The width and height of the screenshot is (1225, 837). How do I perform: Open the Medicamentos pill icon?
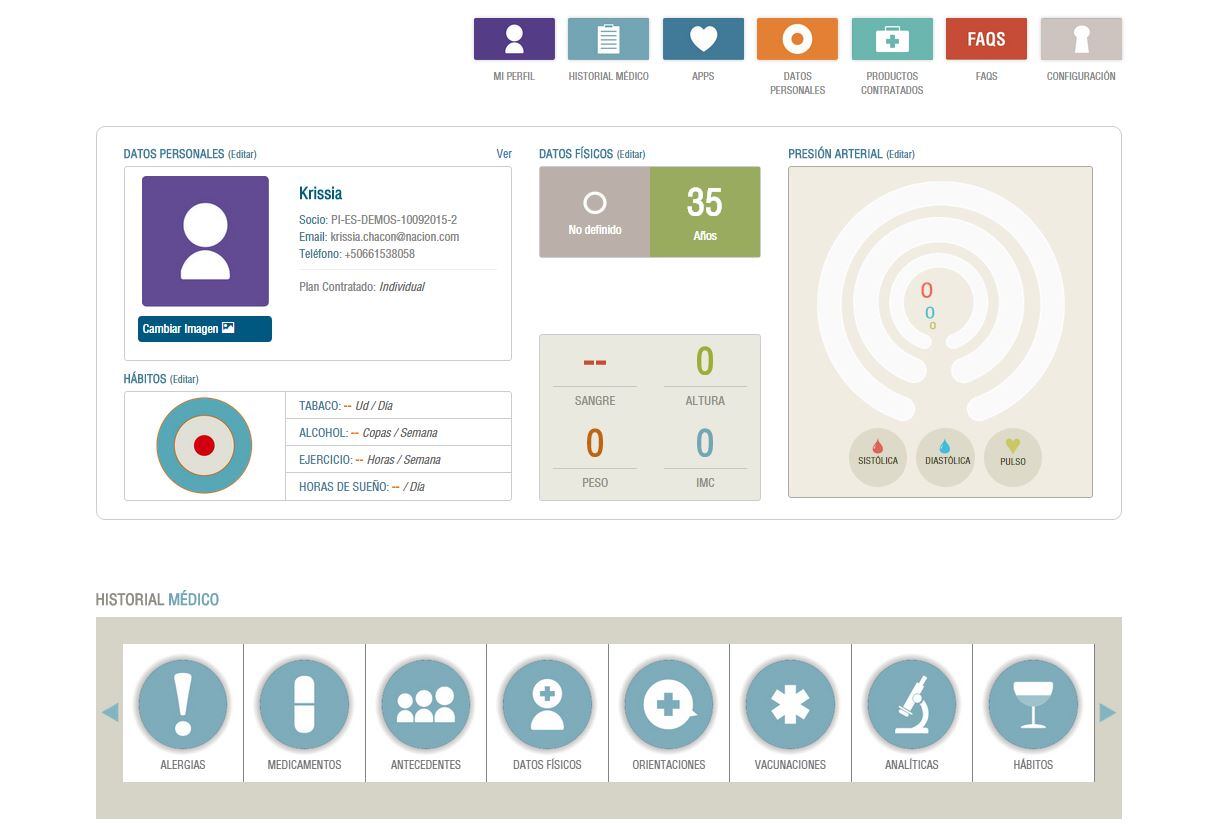[304, 704]
